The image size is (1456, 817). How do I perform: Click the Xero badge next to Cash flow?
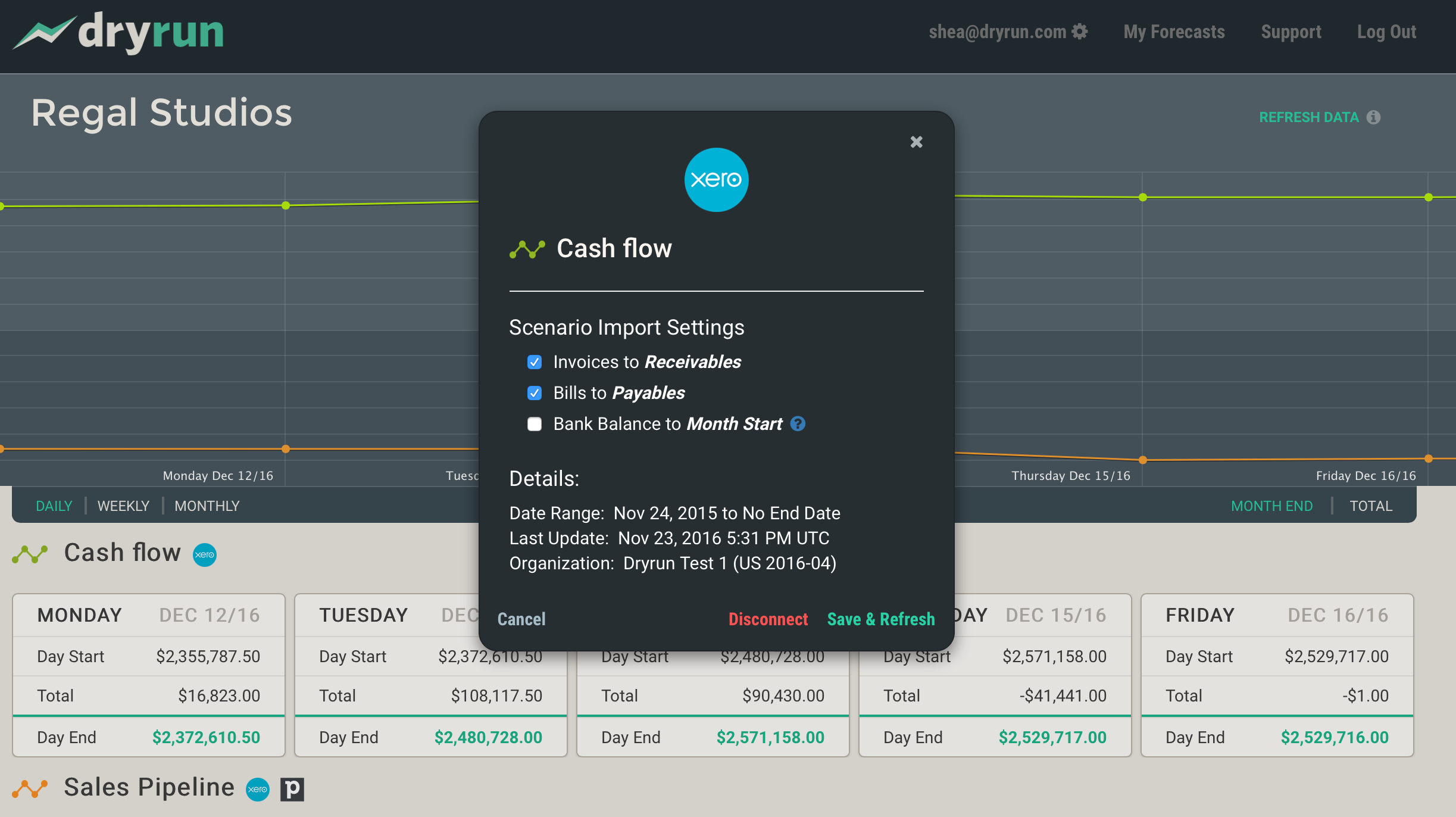click(x=205, y=554)
